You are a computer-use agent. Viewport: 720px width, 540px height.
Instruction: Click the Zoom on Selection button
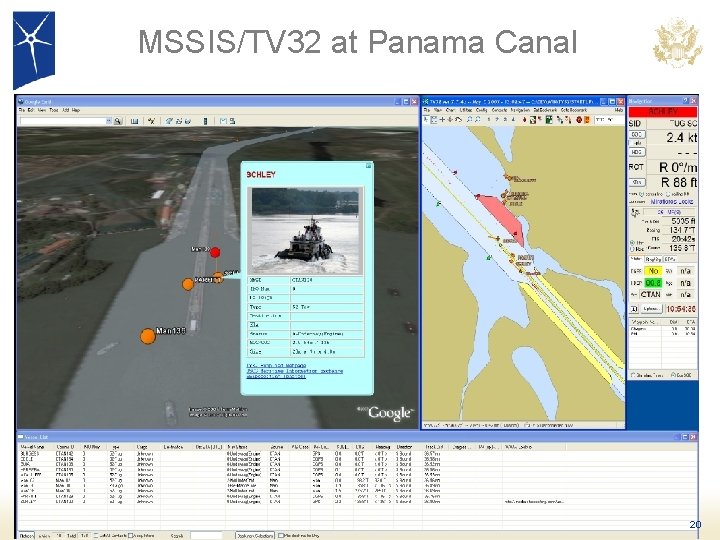[x=254, y=535]
